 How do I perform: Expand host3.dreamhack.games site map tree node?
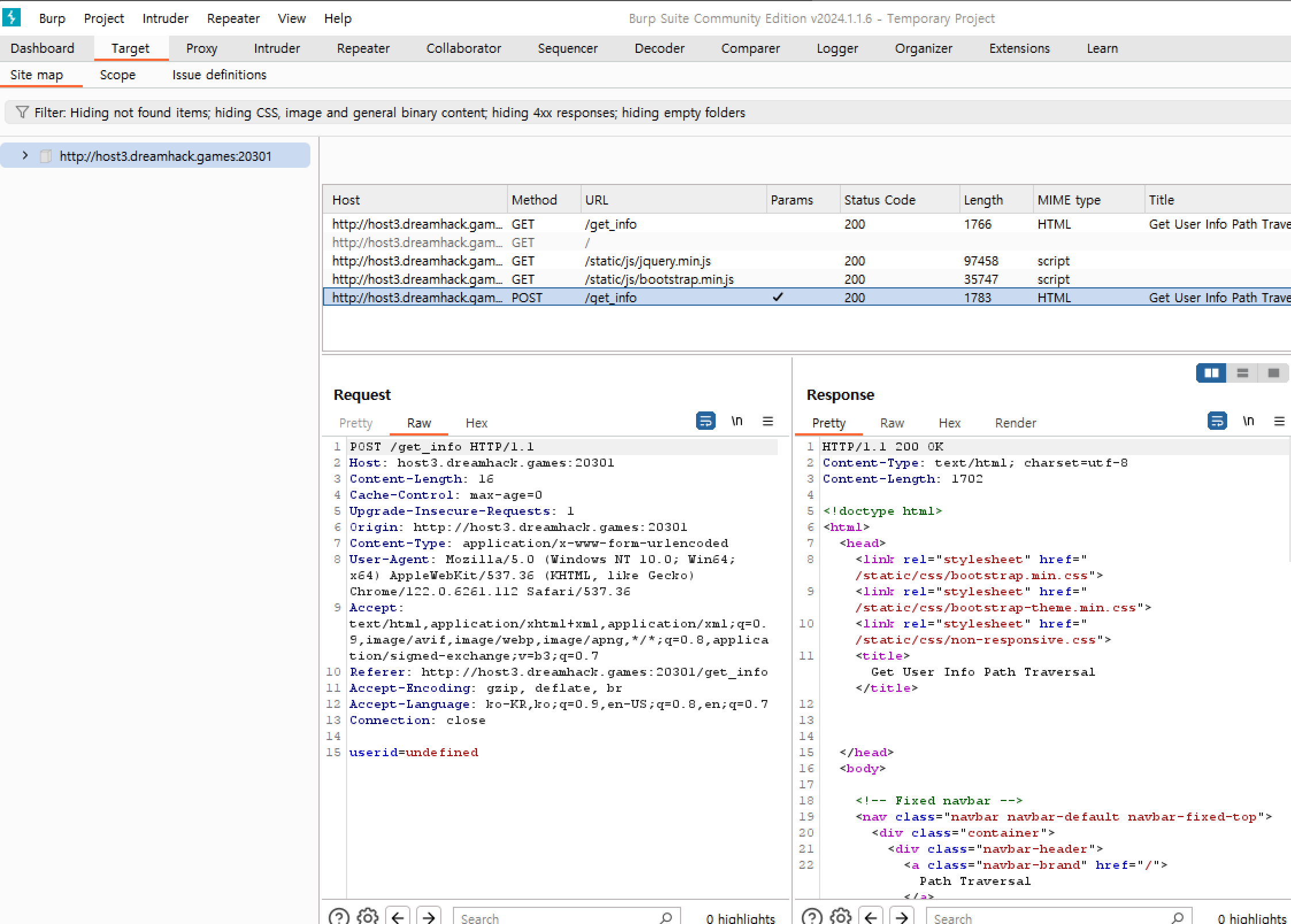click(x=25, y=156)
